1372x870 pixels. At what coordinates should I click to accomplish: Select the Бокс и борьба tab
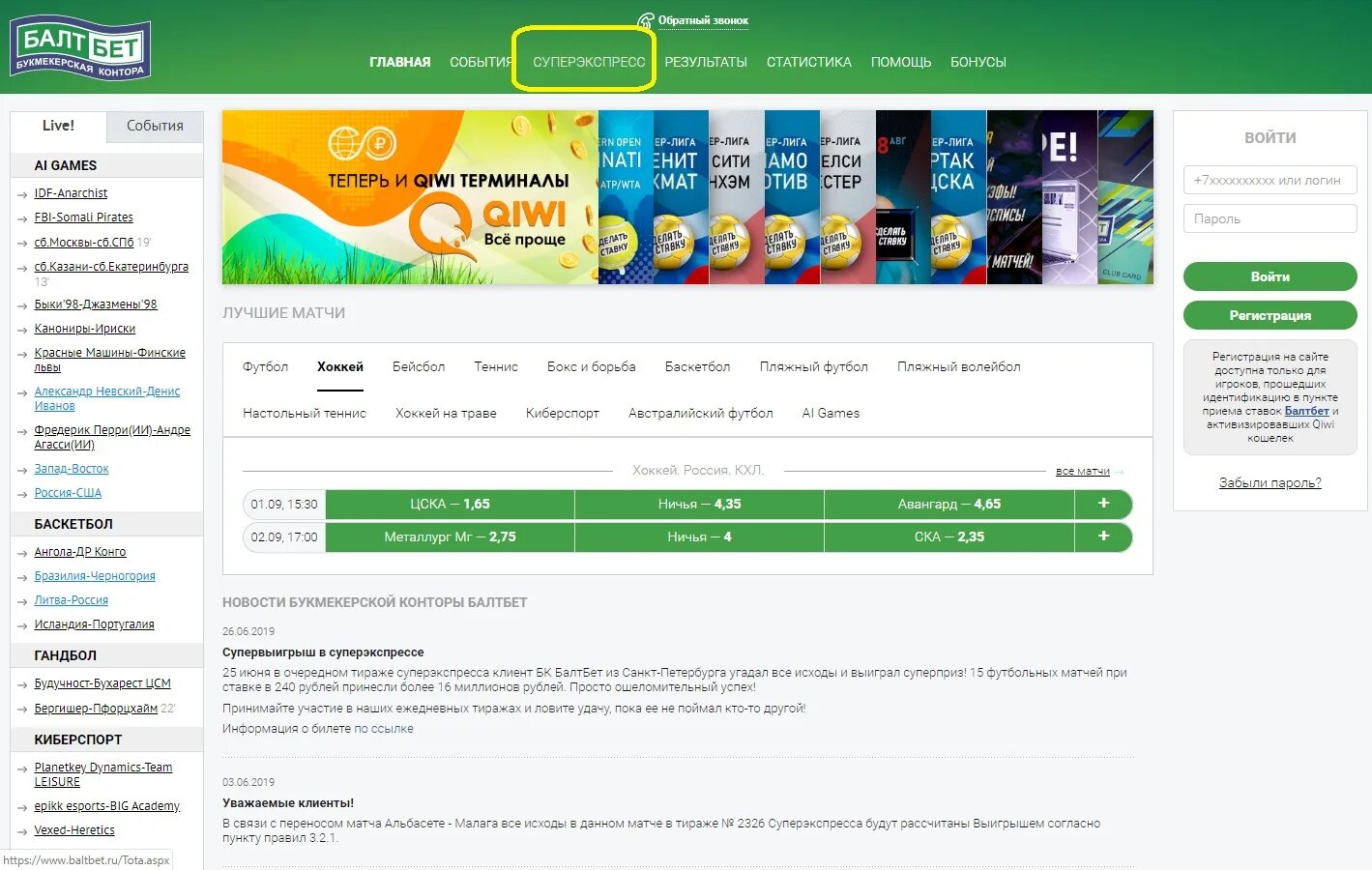pyautogui.click(x=592, y=366)
